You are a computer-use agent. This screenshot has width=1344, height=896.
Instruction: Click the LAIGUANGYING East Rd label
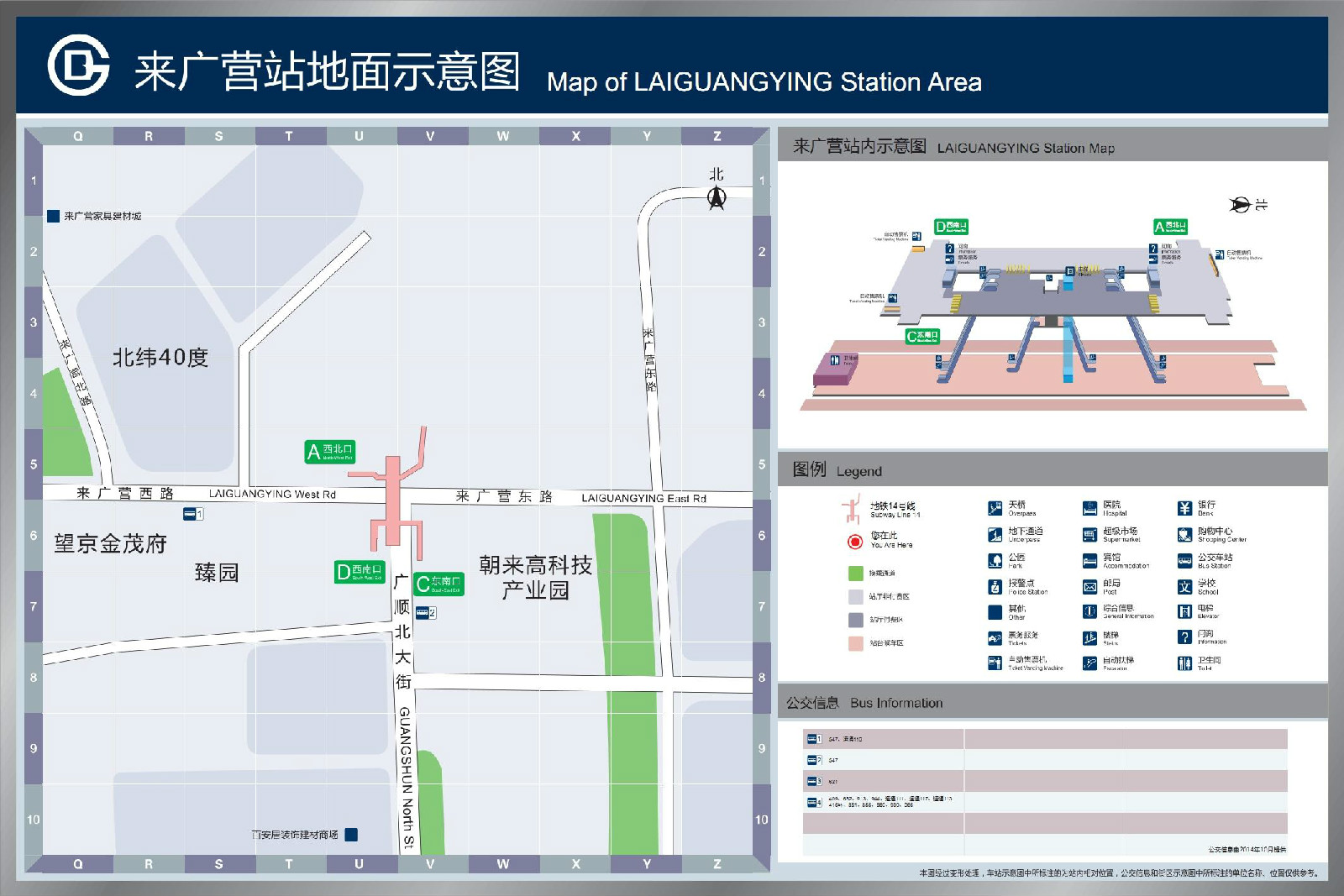(643, 498)
